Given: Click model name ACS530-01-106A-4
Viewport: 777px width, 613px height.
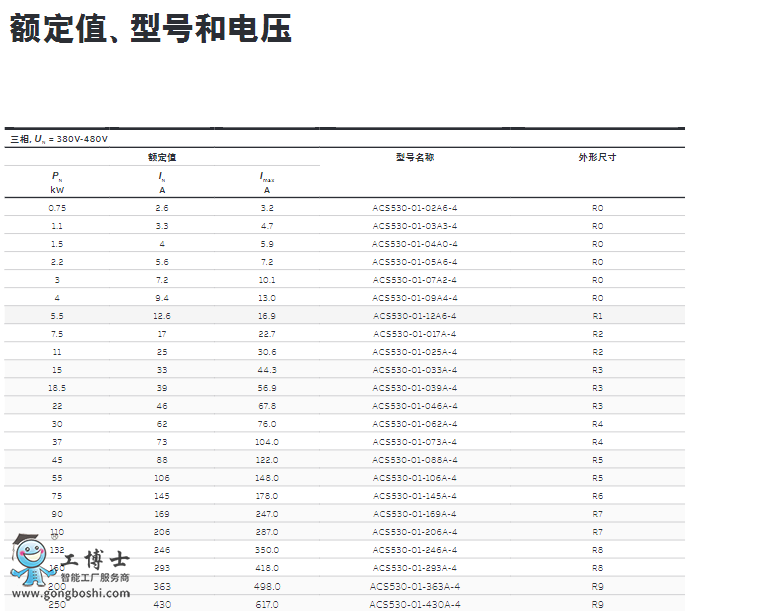Looking at the screenshot, I should [x=415, y=478].
